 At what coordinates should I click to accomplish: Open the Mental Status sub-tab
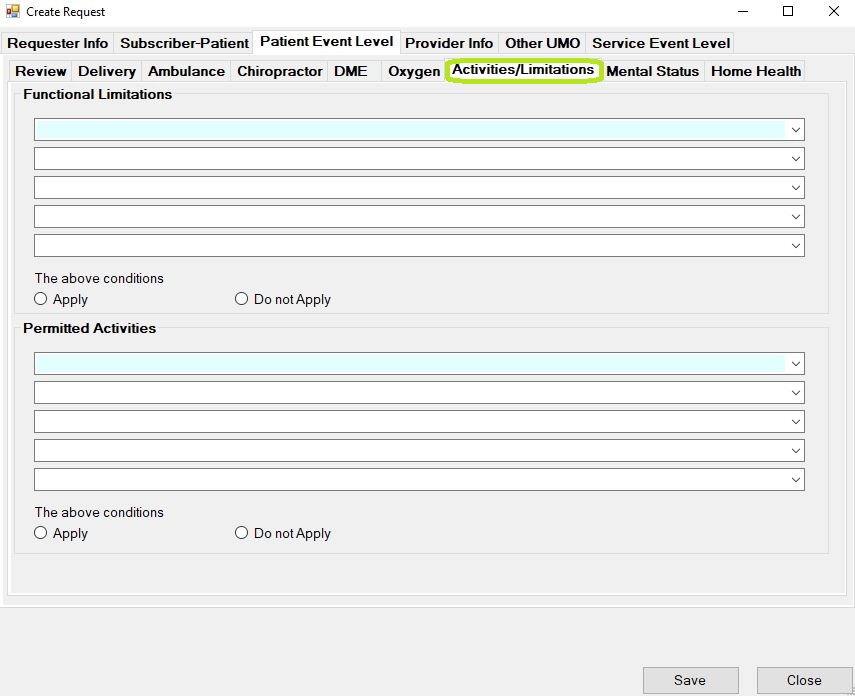click(x=653, y=71)
